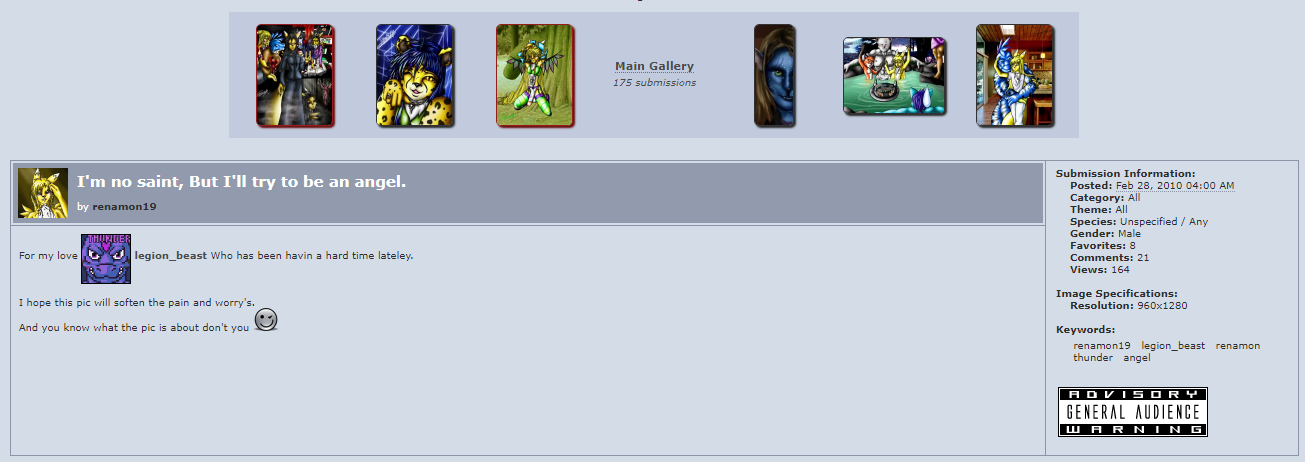Select the legion_beast keyword tag
The image size is (1305, 462).
pos(1173,345)
